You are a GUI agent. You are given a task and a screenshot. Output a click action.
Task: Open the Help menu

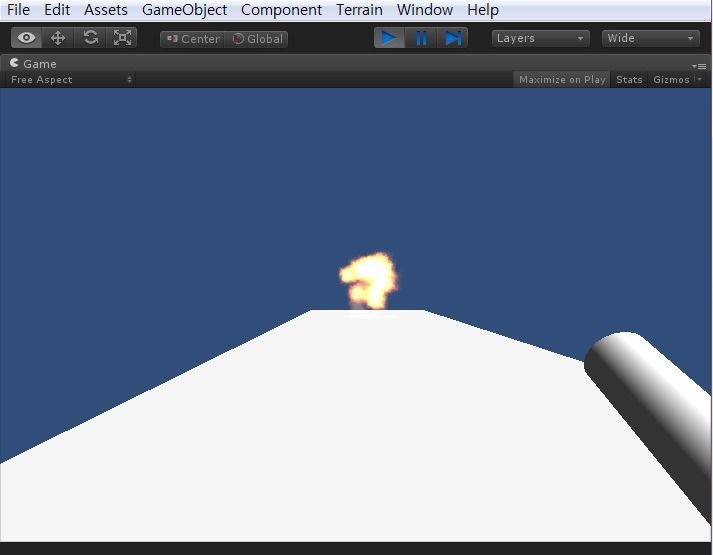pos(483,10)
